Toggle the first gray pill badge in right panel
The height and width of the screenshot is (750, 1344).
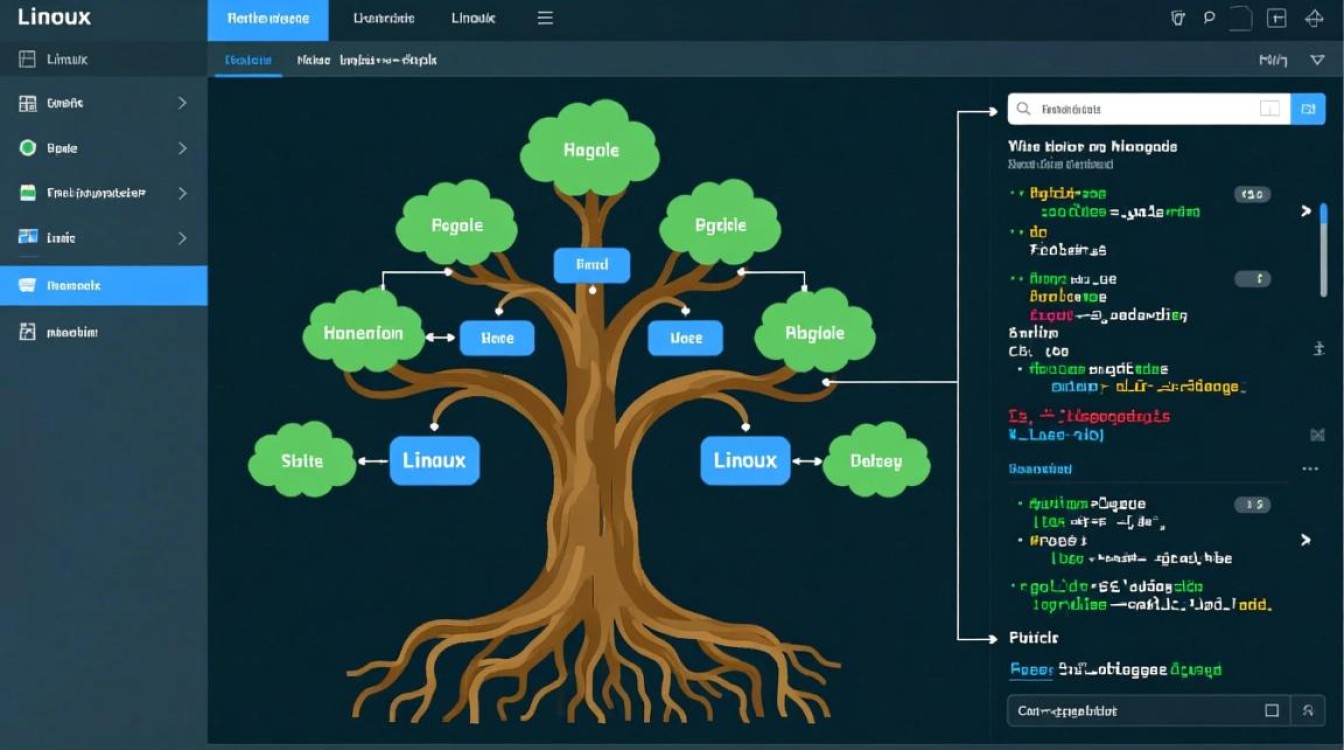tap(1252, 194)
